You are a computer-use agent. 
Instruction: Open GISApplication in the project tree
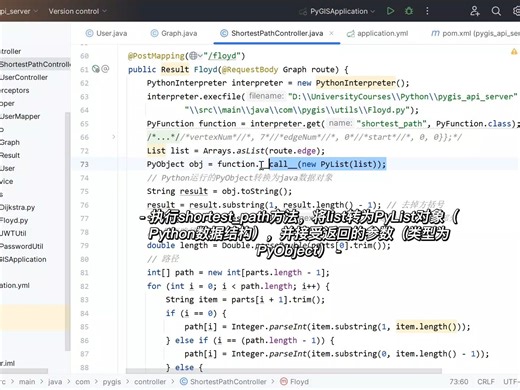pyautogui.click(x=23, y=259)
